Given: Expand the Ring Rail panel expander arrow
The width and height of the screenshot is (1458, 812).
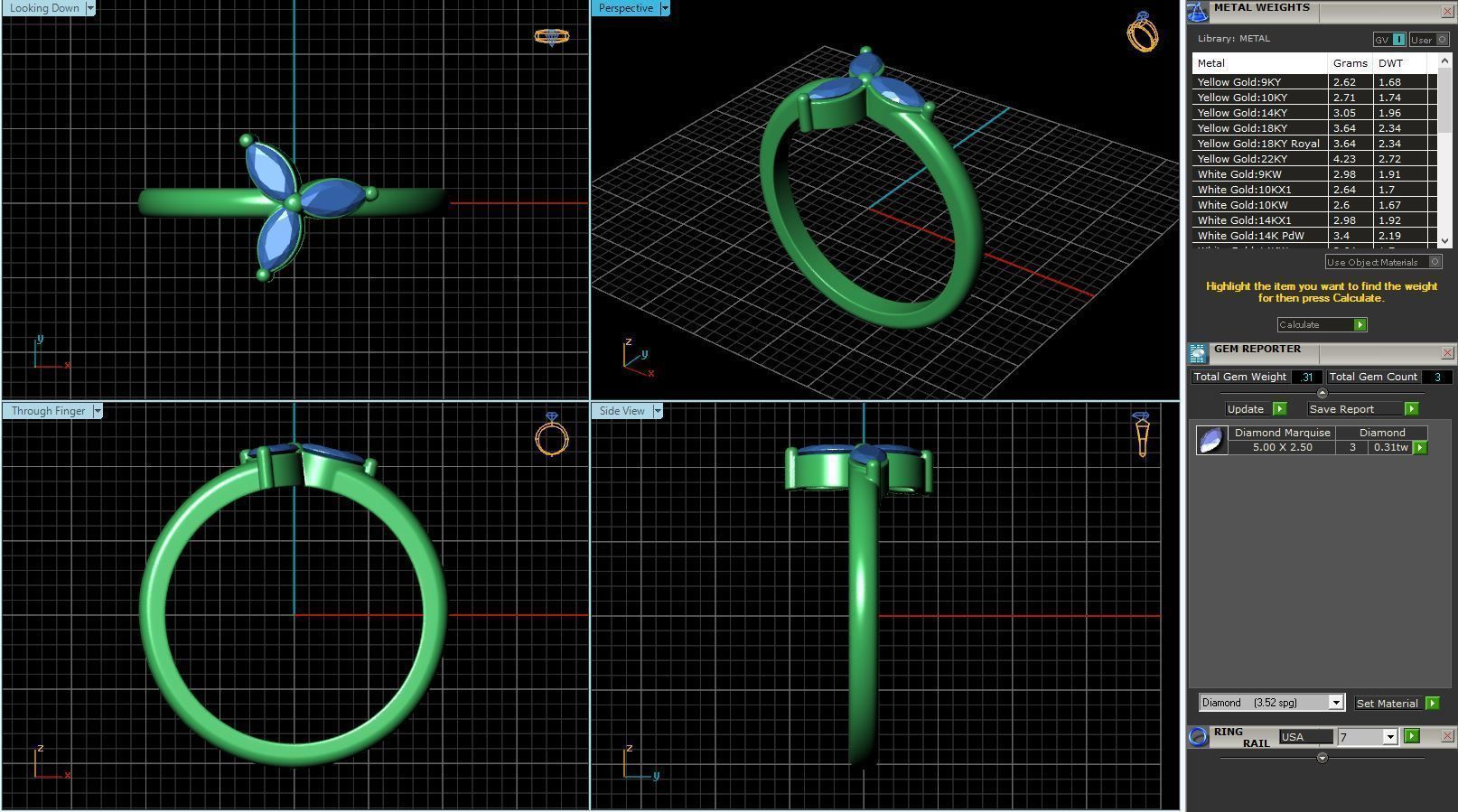Looking at the screenshot, I should (x=1322, y=758).
